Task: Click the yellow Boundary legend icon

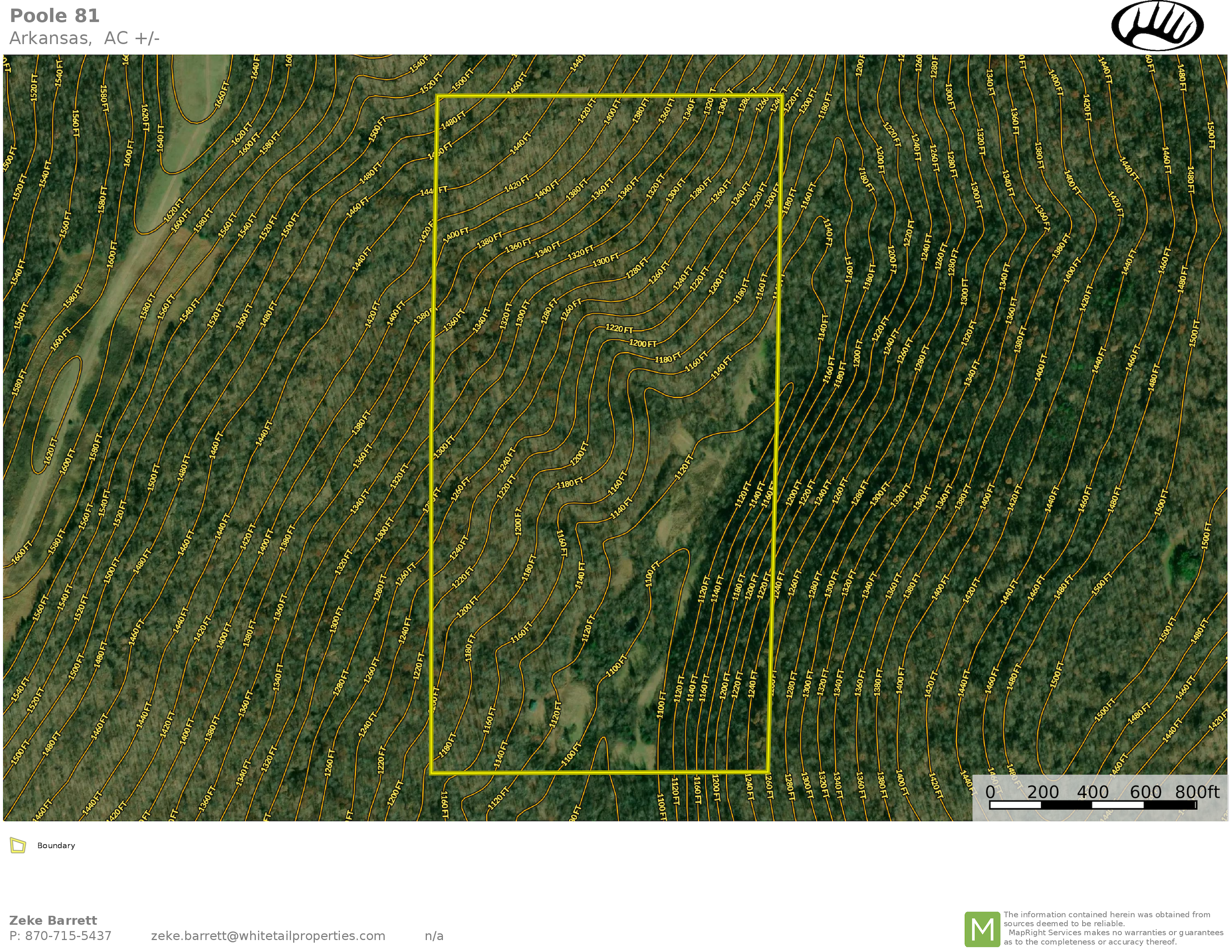Action: [18, 845]
